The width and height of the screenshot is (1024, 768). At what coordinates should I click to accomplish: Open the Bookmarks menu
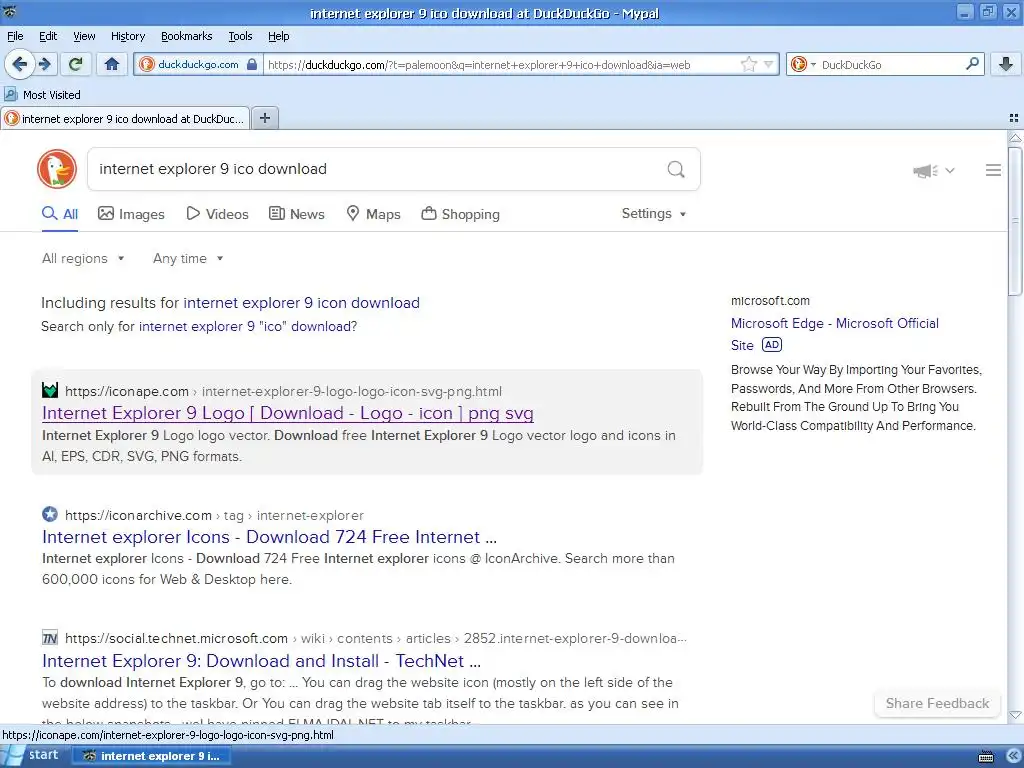pos(187,36)
